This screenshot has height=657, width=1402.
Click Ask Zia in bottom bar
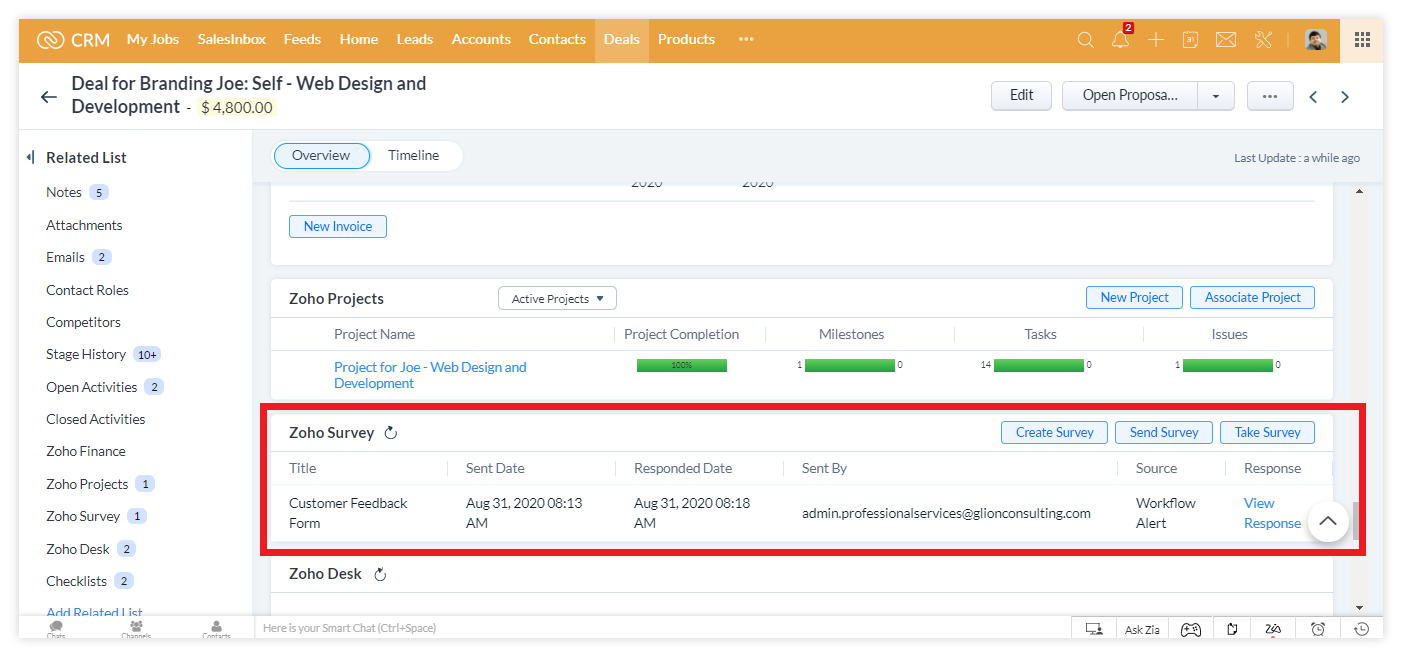tap(1142, 629)
